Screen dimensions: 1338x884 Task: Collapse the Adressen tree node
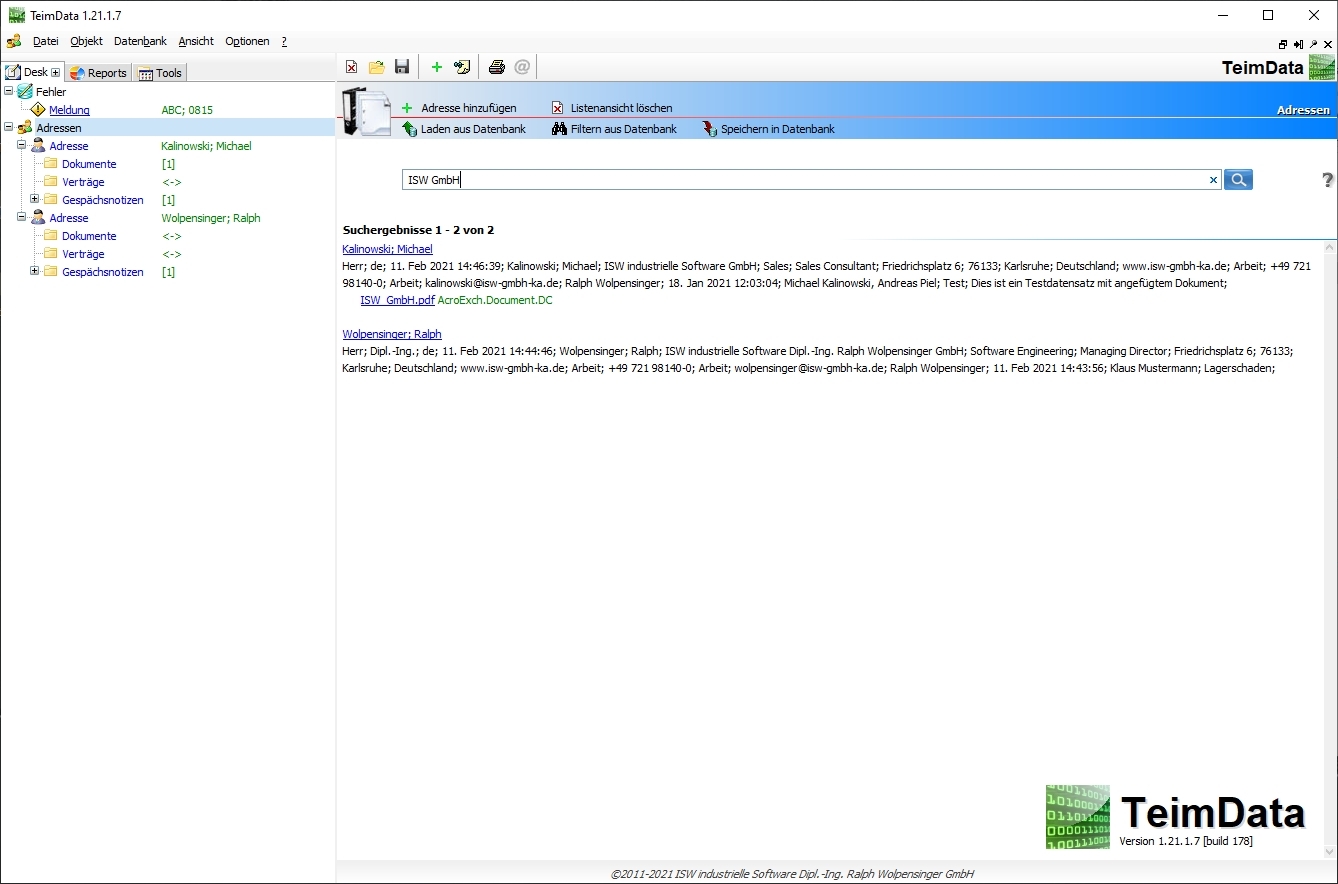click(9, 127)
